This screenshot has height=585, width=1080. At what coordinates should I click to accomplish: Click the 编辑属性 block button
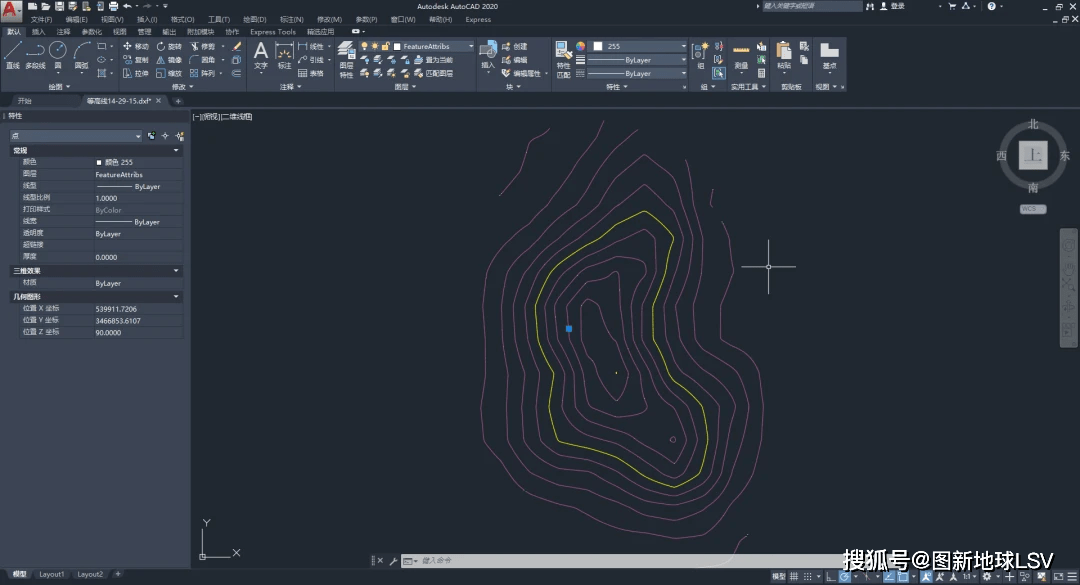(521, 73)
